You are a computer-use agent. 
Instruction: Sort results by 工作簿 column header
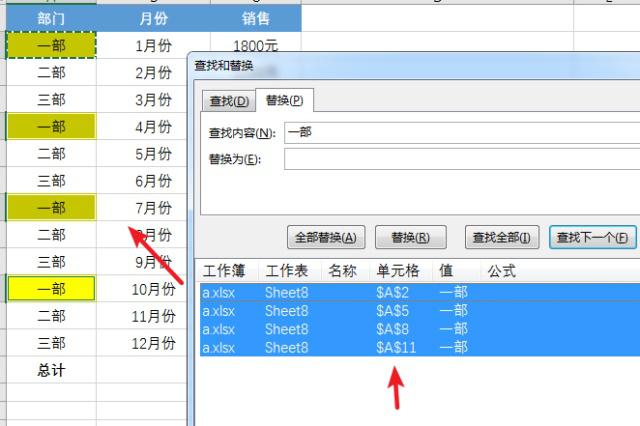[x=229, y=271]
